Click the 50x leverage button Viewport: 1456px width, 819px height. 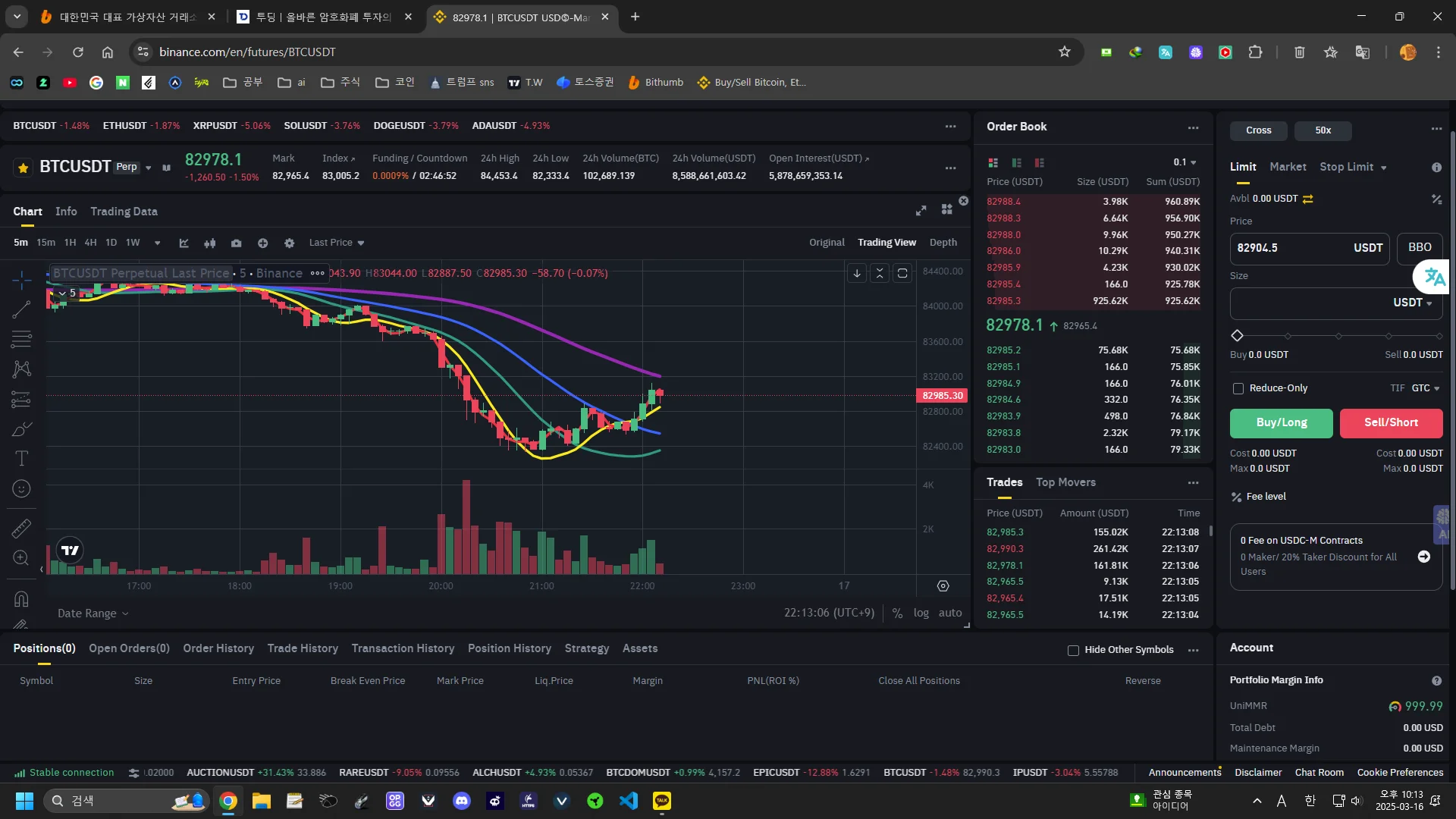coord(1323,130)
